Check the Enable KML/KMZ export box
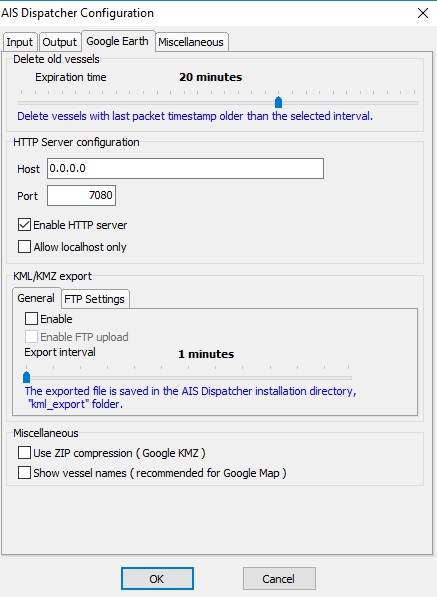The image size is (437, 597). (31, 319)
